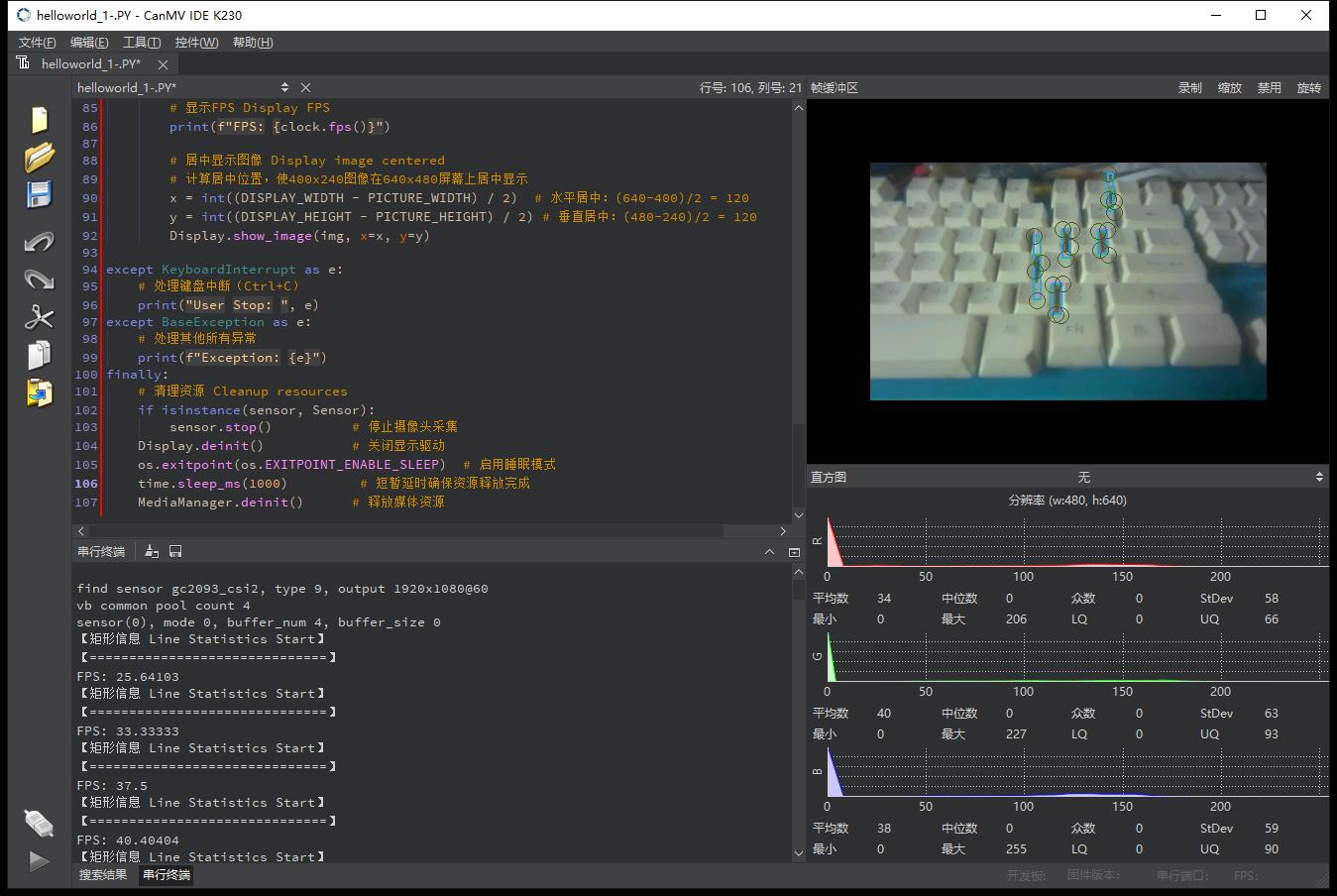This screenshot has height=896, width=1337.
Task: Open the 工具(T) menu
Action: (141, 43)
